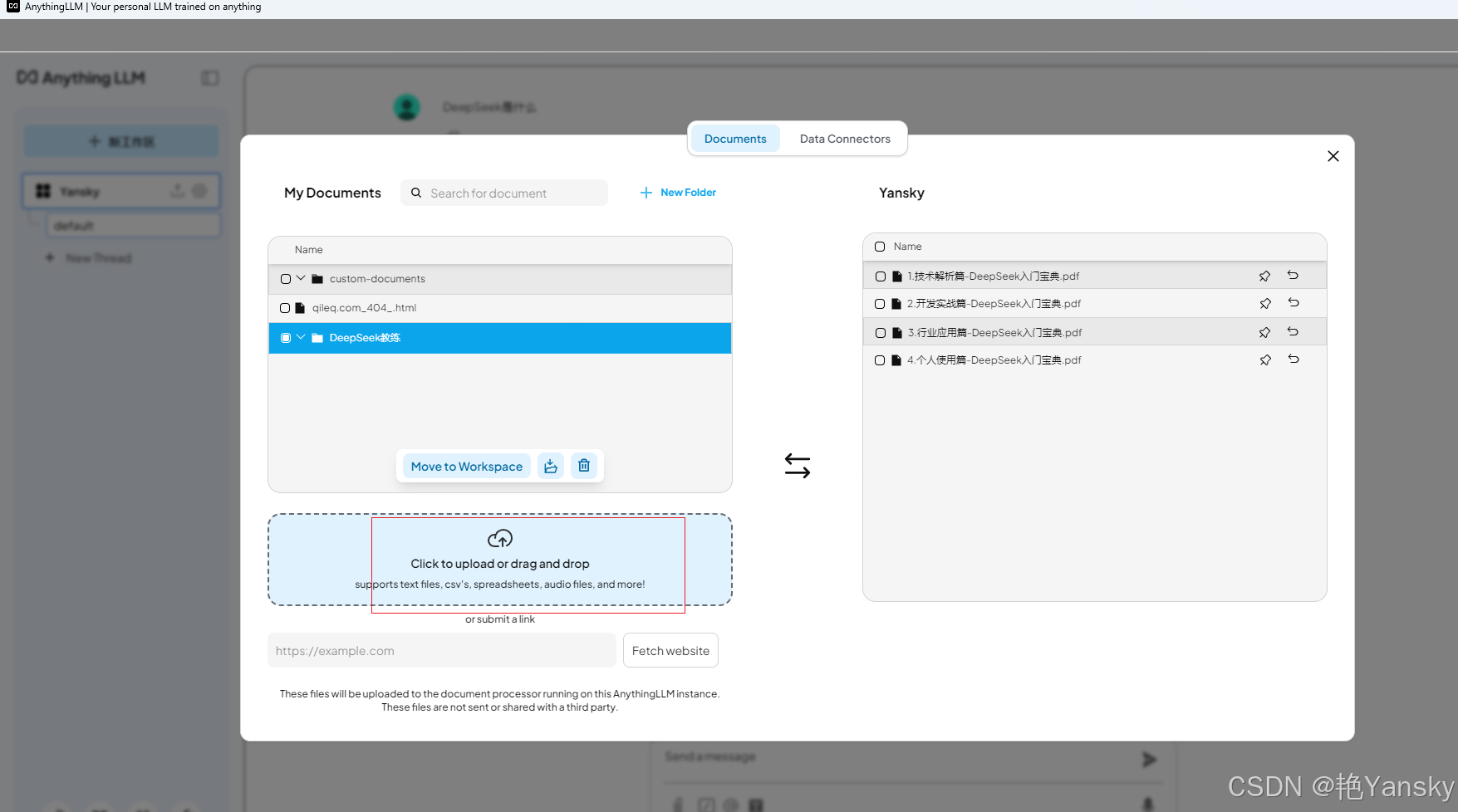Click the new workspace button in sidebar

coord(121,141)
